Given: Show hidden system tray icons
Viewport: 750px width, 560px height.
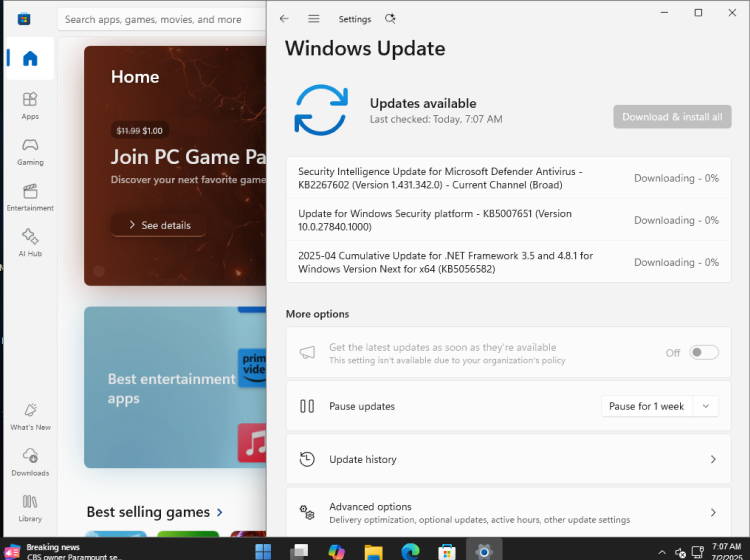Looking at the screenshot, I should [x=662, y=552].
